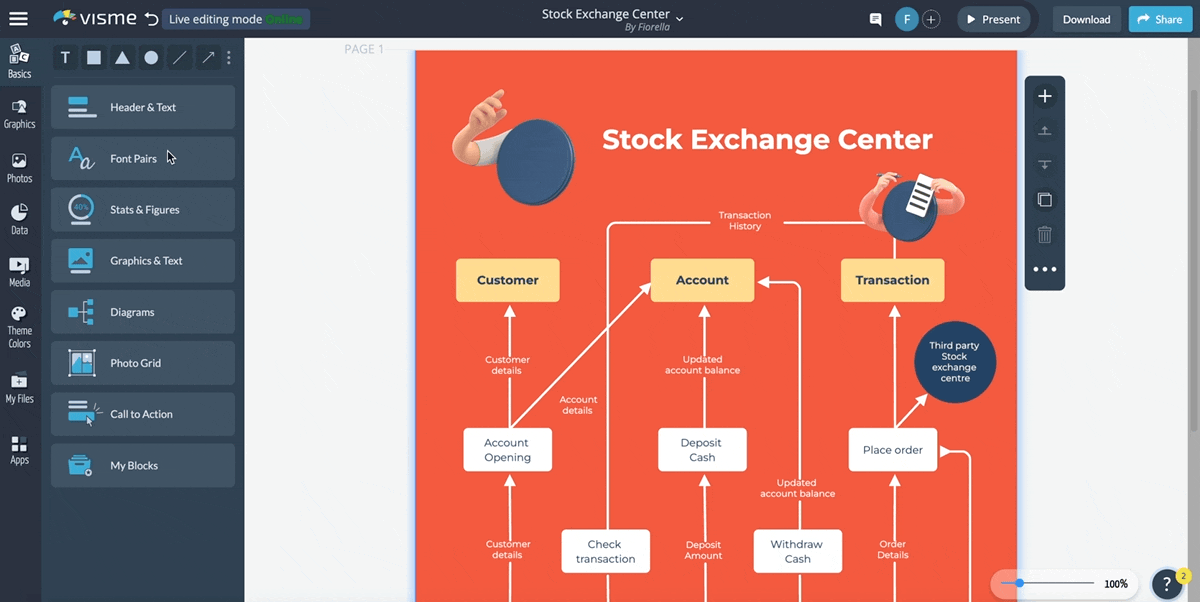The width and height of the screenshot is (1200, 602).
Task: Open the Diagrams block category
Action: pos(143,312)
